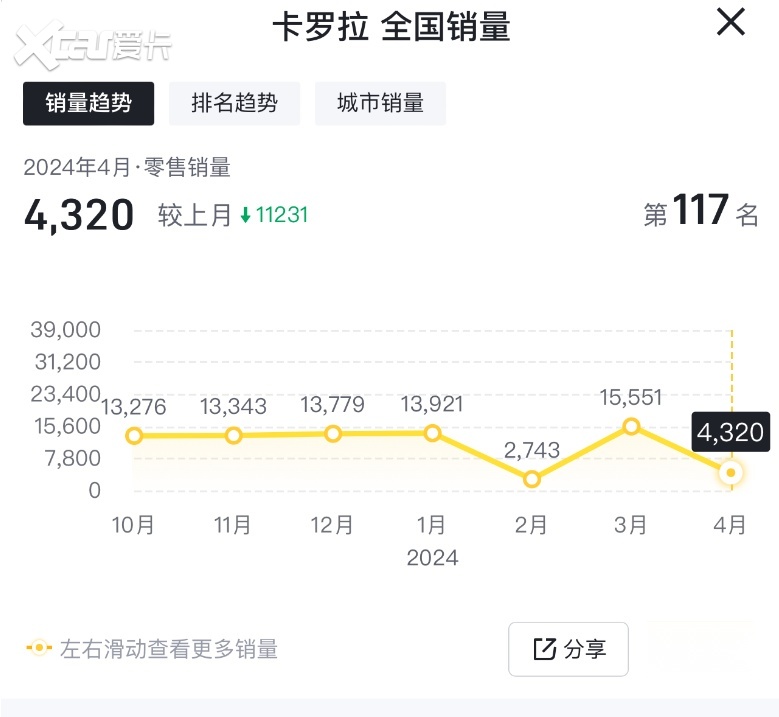The width and height of the screenshot is (779, 717).
Task: Tap the March peak point 15,551
Action: [x=631, y=426]
